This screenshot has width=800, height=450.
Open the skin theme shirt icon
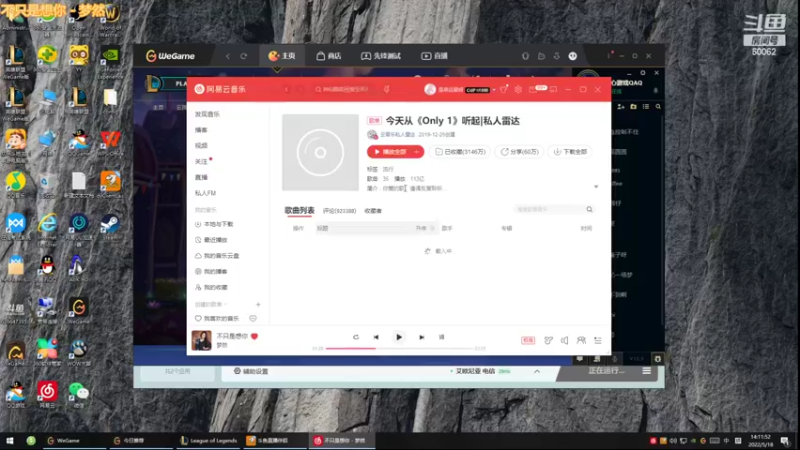pos(504,89)
